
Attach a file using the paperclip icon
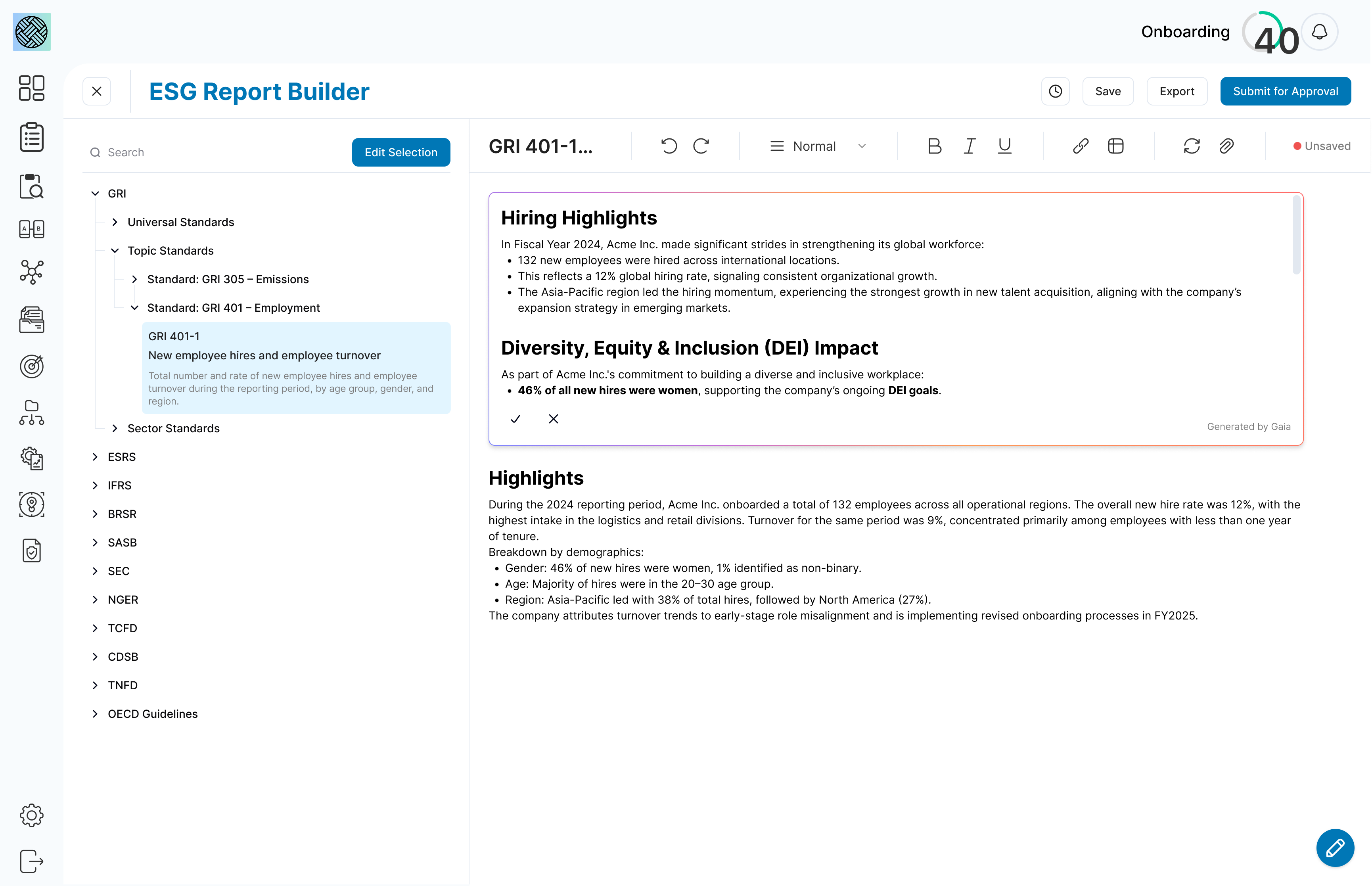pos(1226,146)
